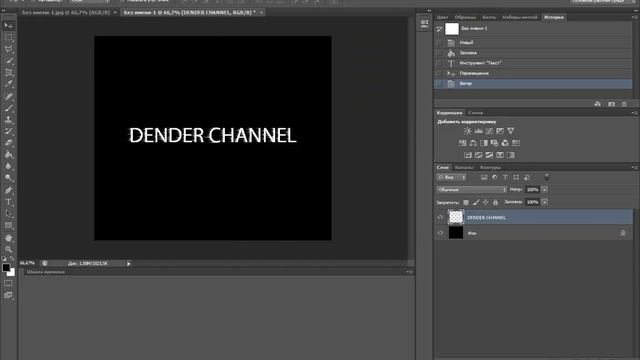Add Curves adjustment
Image resolution: width=640 pixels, height=360 pixels.
point(489,131)
